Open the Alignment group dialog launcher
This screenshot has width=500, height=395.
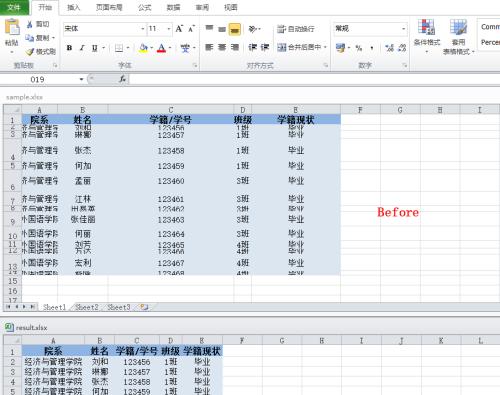coord(326,65)
